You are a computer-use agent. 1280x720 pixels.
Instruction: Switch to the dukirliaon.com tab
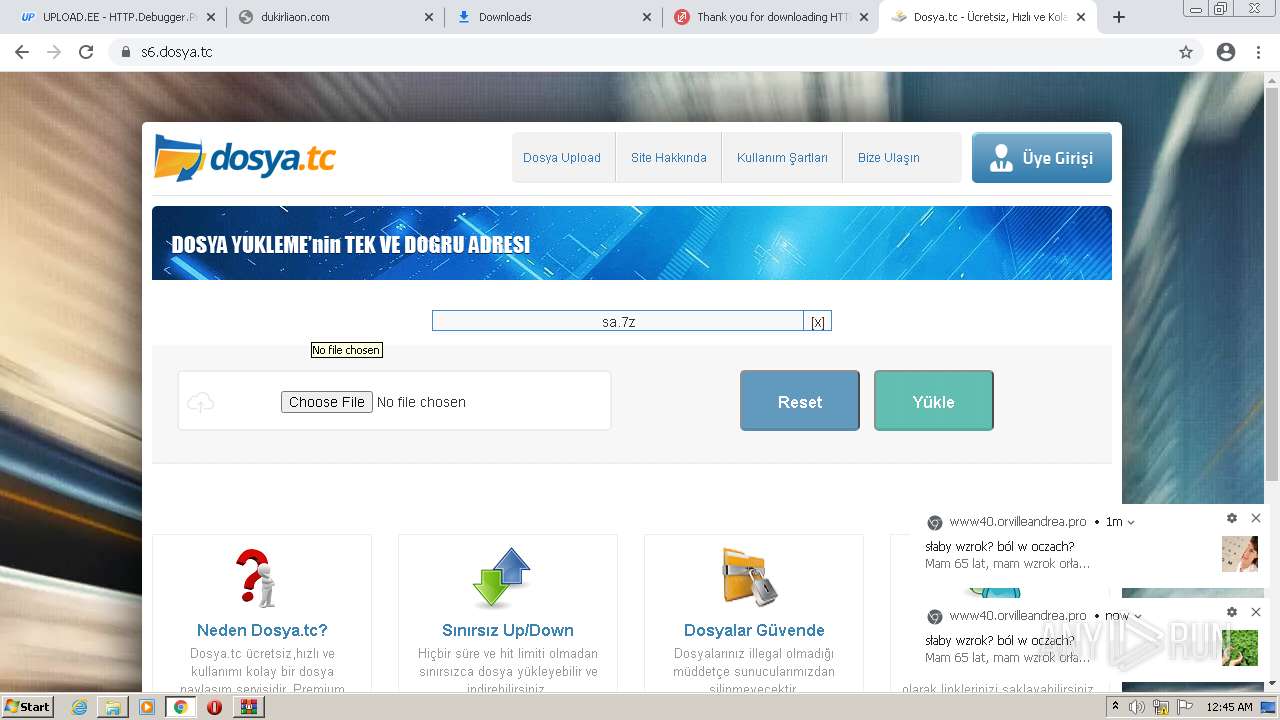pos(335,17)
